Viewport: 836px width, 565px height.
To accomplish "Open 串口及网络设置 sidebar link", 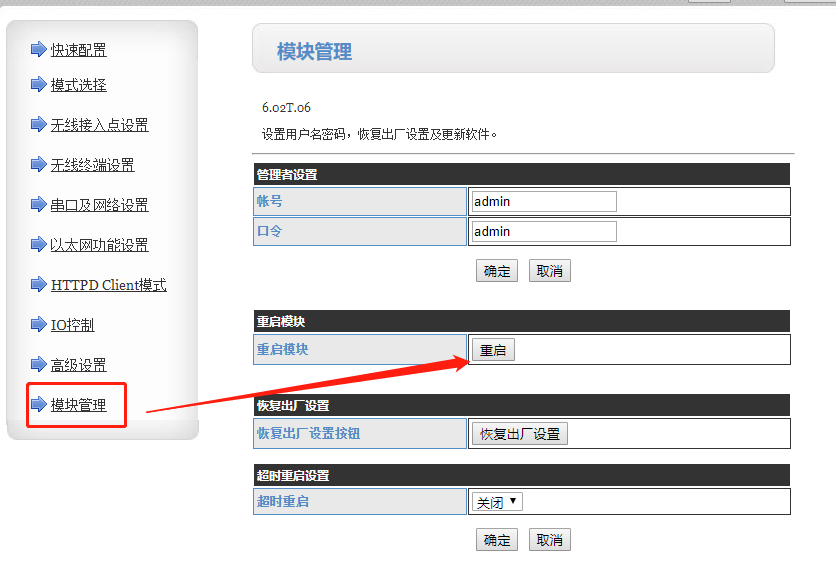I will [x=99, y=205].
